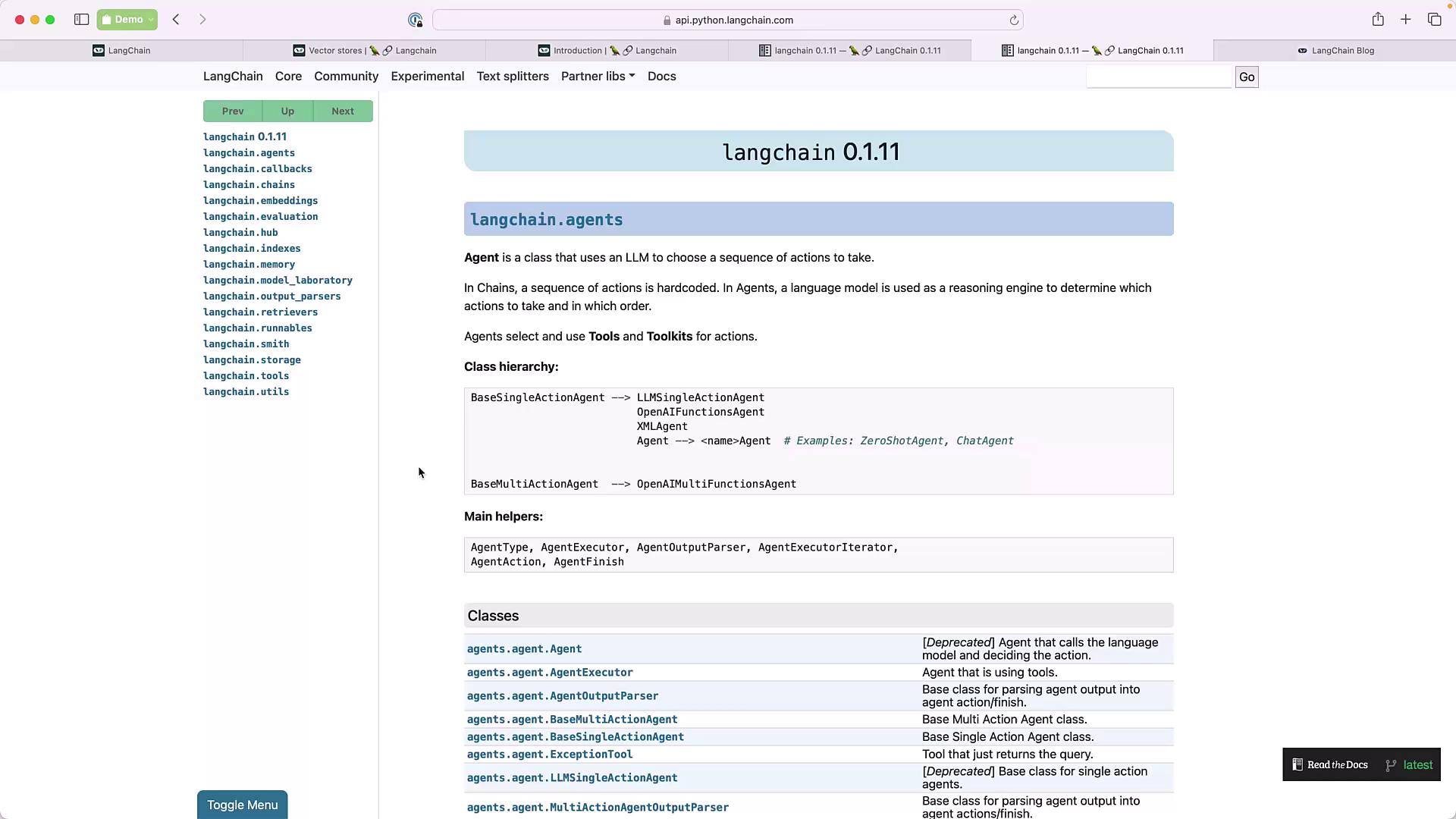Switch to the LangChain Blog tab
The width and height of the screenshot is (1456, 819).
coord(1335,51)
